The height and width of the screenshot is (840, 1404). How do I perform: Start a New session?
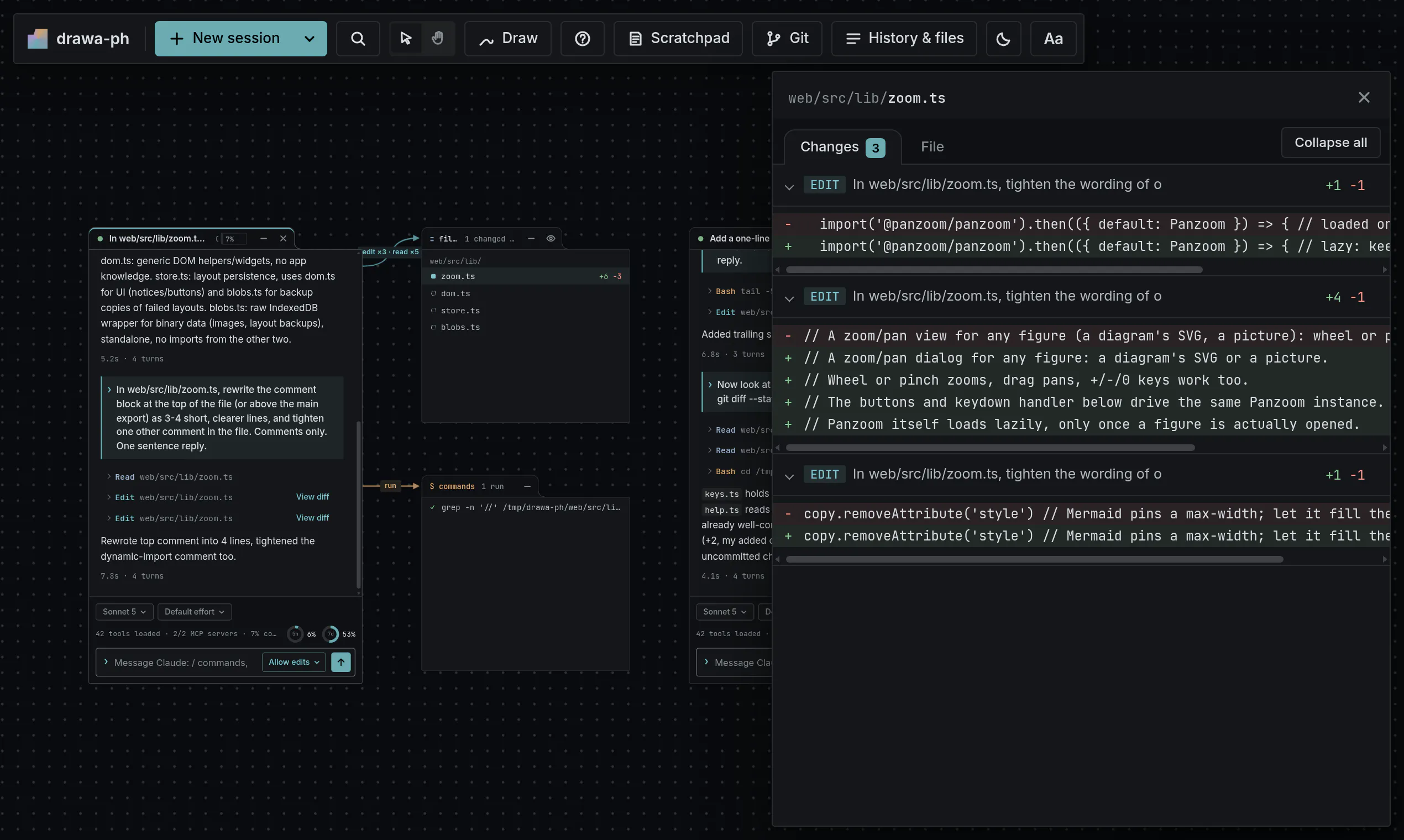coord(226,39)
